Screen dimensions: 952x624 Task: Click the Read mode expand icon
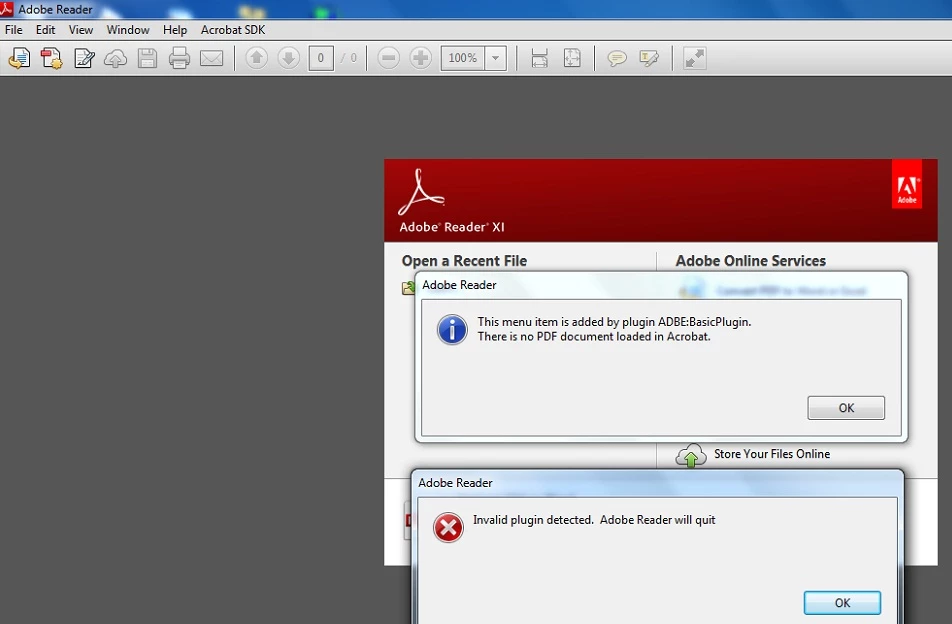click(x=695, y=58)
